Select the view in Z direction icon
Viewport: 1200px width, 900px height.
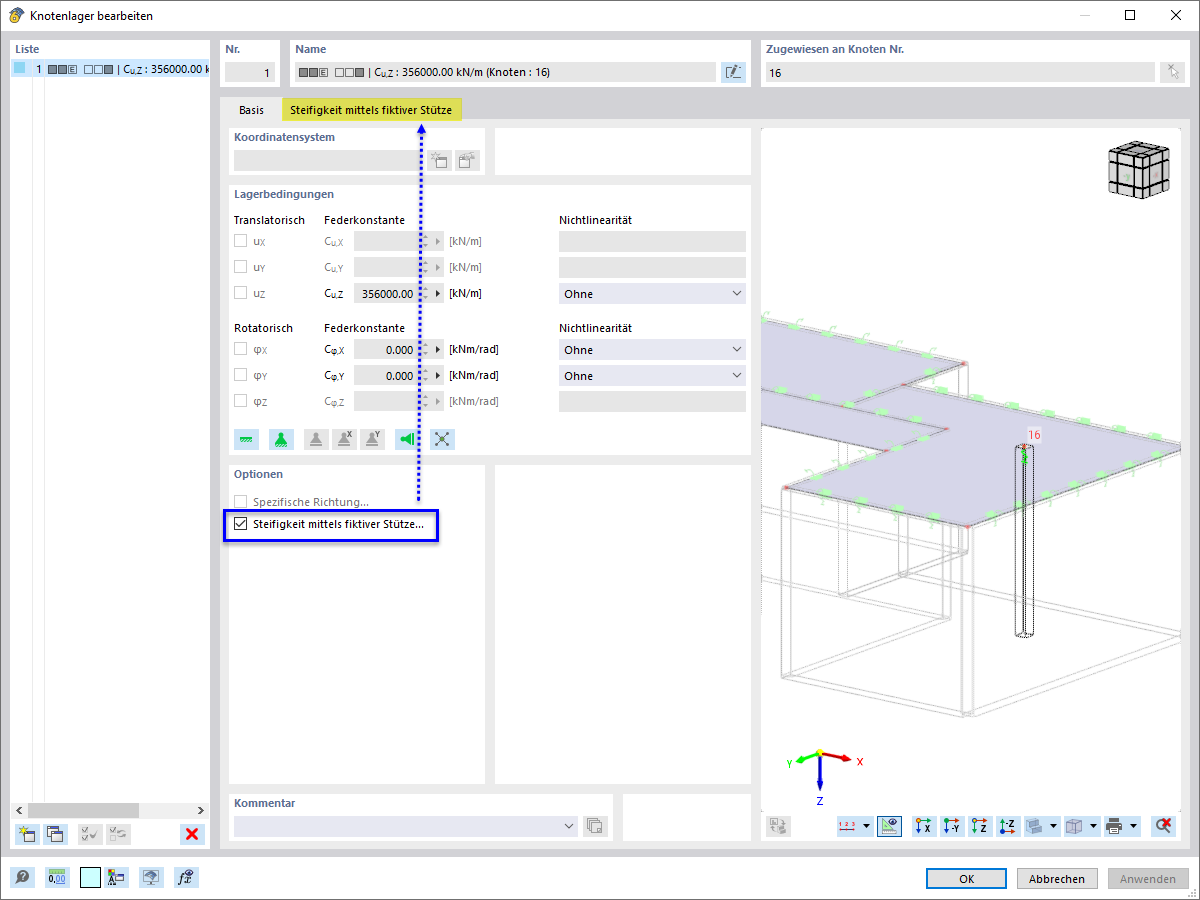coord(980,826)
